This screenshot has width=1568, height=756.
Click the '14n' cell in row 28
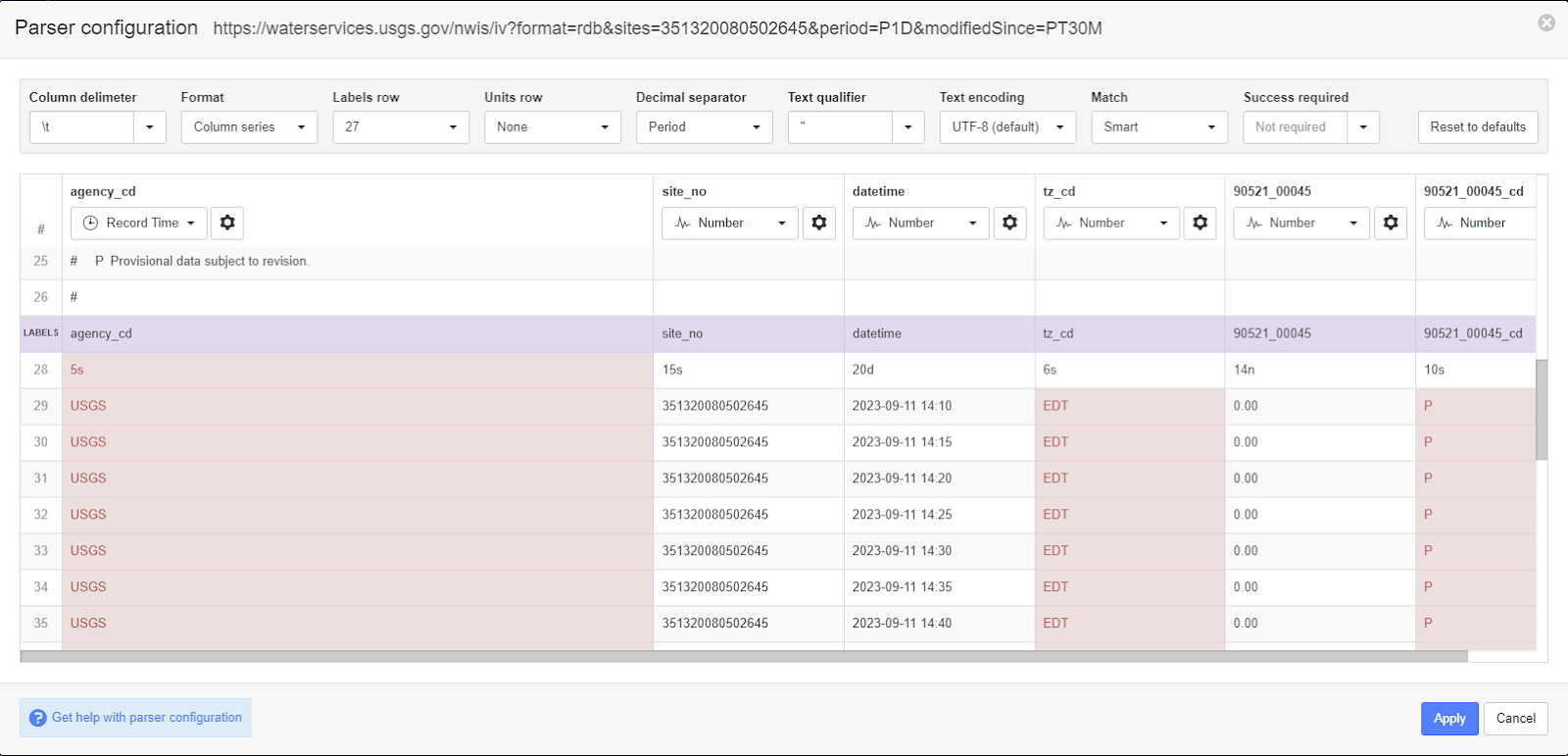pyautogui.click(x=1320, y=370)
